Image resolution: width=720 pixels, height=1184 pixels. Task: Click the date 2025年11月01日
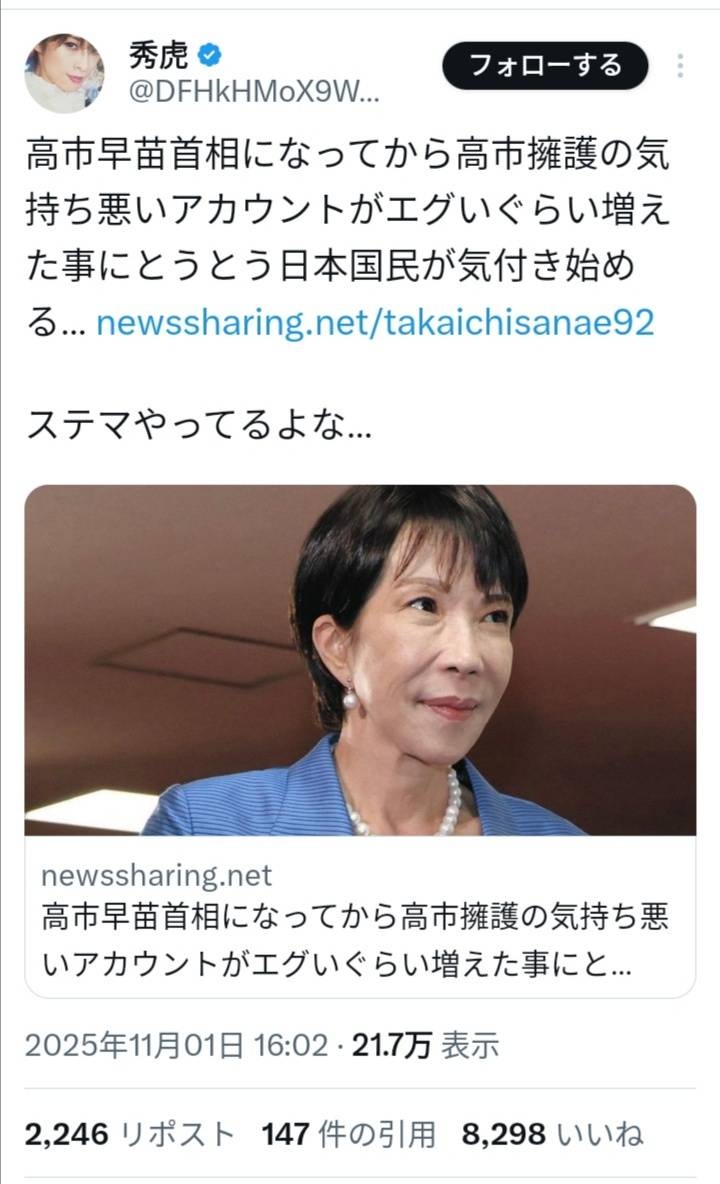pos(134,1046)
